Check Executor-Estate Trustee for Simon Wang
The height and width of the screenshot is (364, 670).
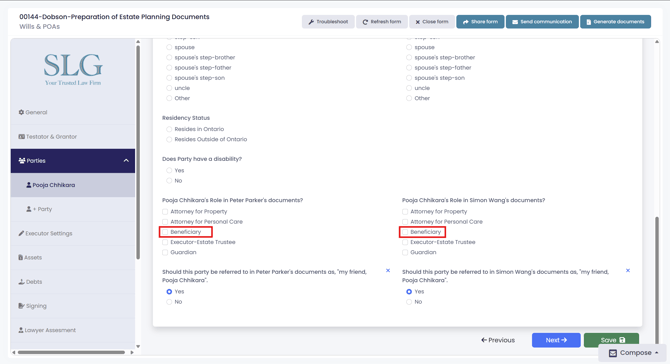tap(405, 242)
